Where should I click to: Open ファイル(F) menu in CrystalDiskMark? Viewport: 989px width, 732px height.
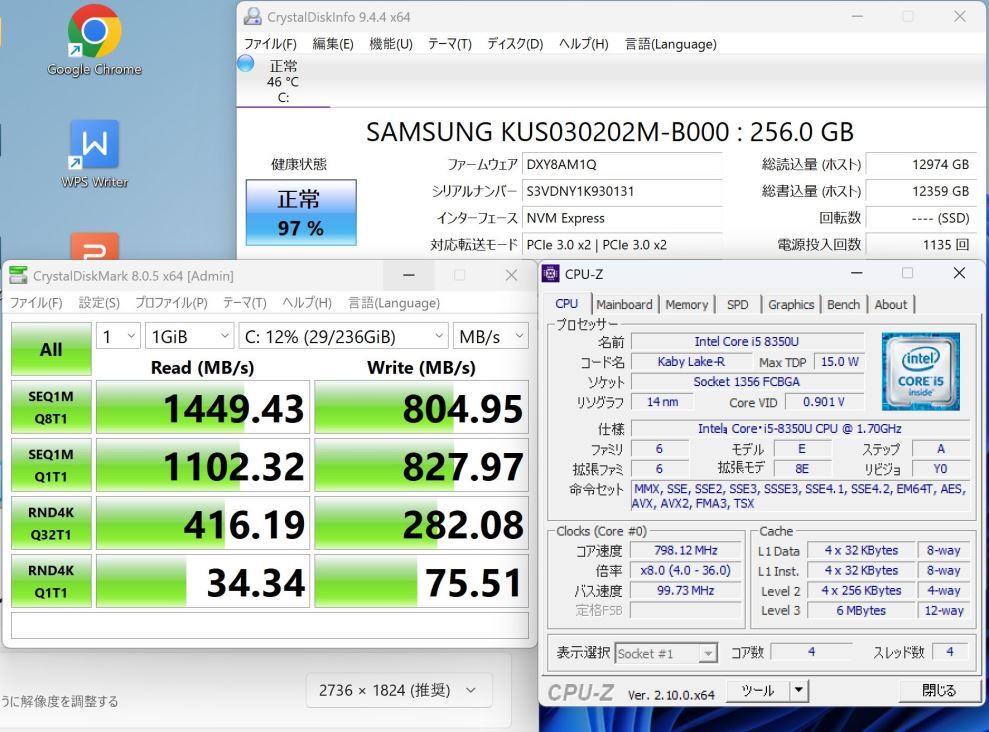[36, 303]
